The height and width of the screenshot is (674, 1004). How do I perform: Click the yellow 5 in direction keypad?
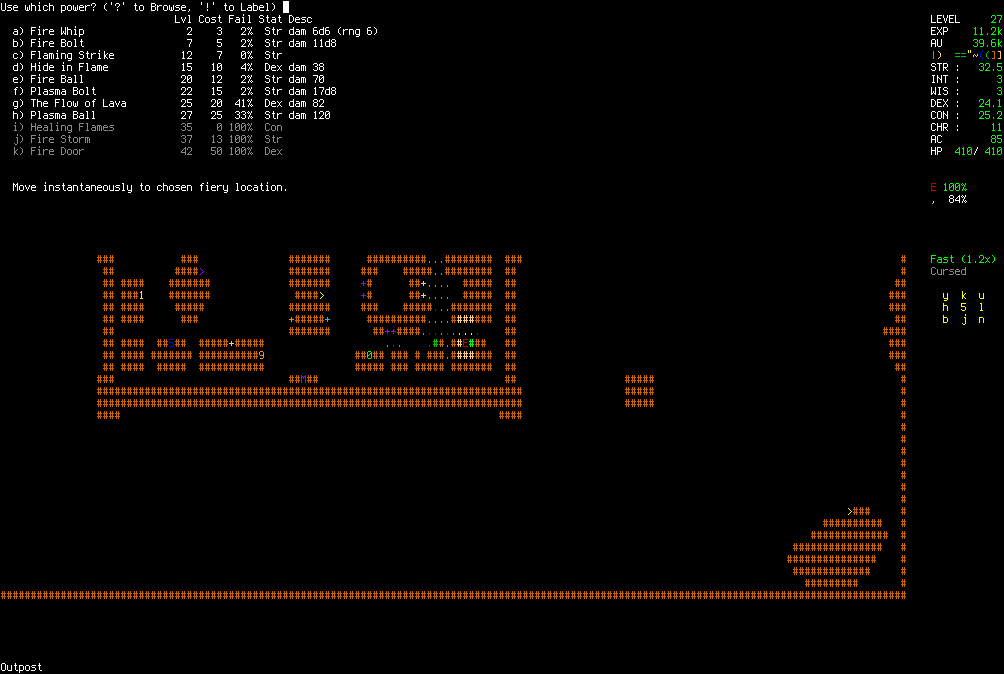point(963,308)
